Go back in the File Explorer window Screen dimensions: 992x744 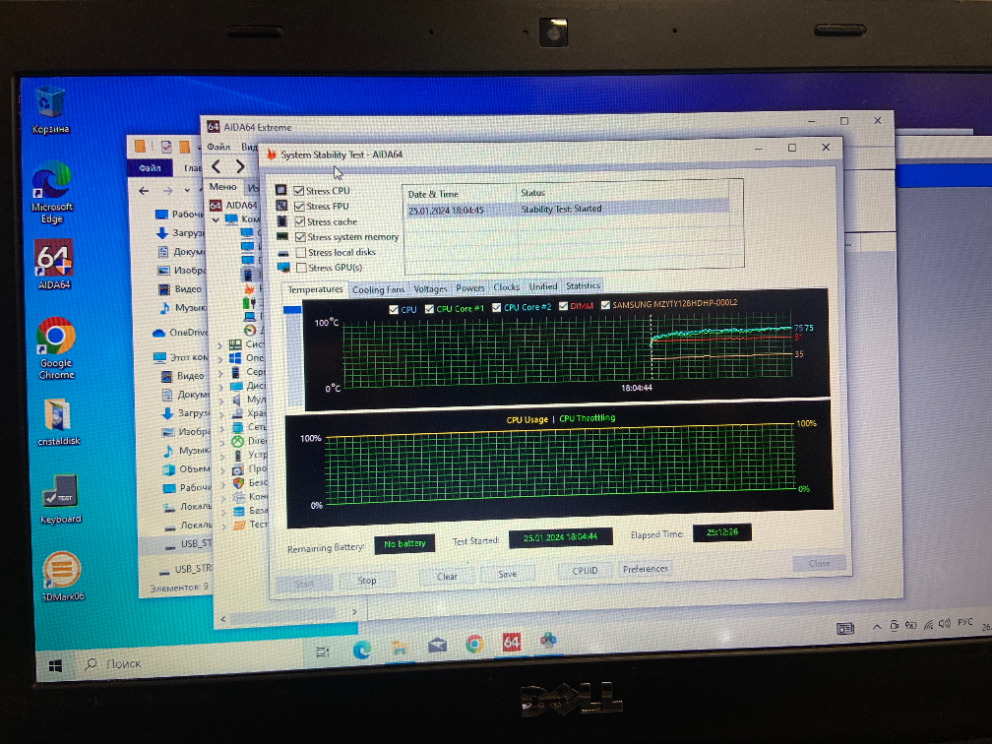[x=144, y=190]
